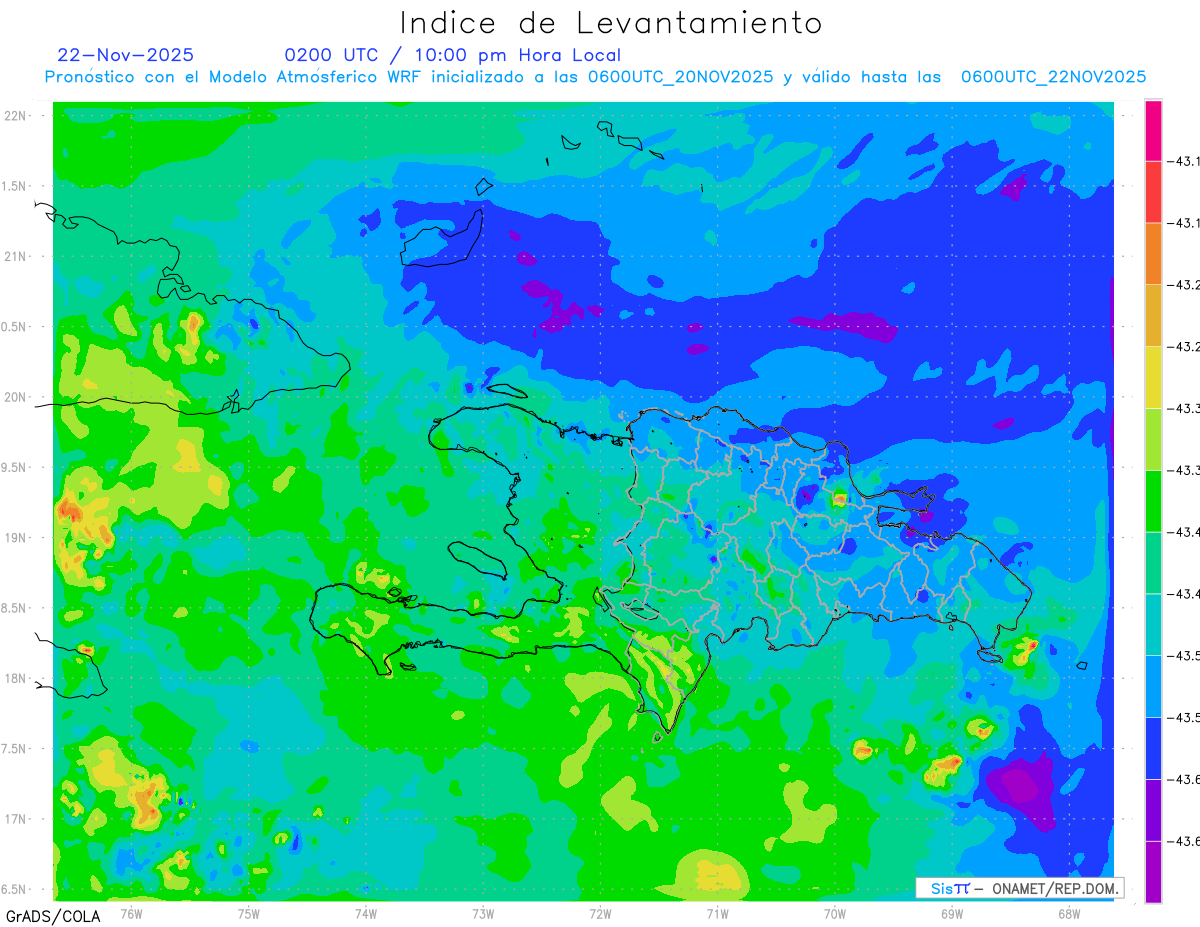
Task: Click the "73W" longitude label
Action: tap(483, 913)
